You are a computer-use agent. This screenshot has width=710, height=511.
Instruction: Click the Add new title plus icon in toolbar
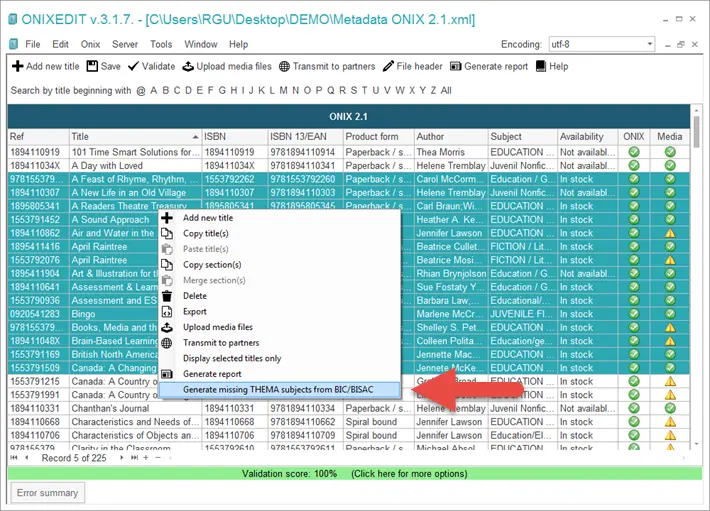(x=18, y=67)
